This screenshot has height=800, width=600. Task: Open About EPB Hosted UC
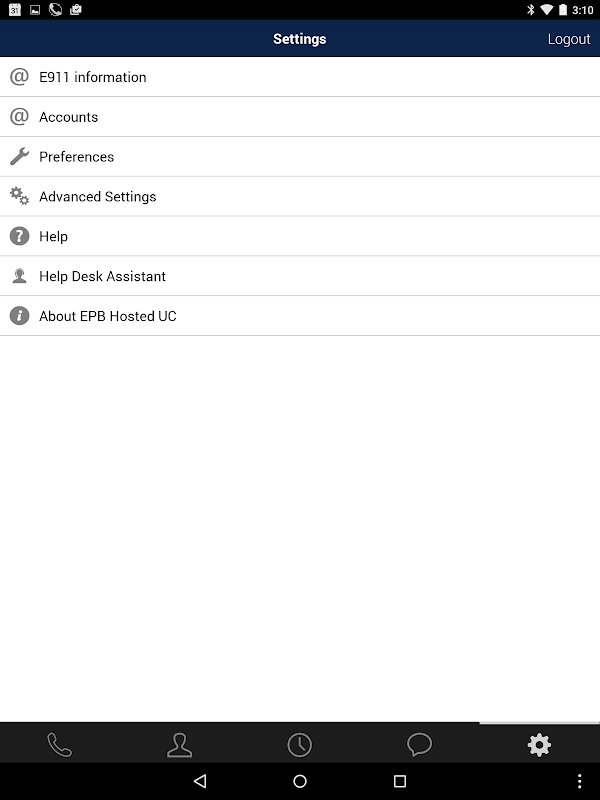click(108, 316)
